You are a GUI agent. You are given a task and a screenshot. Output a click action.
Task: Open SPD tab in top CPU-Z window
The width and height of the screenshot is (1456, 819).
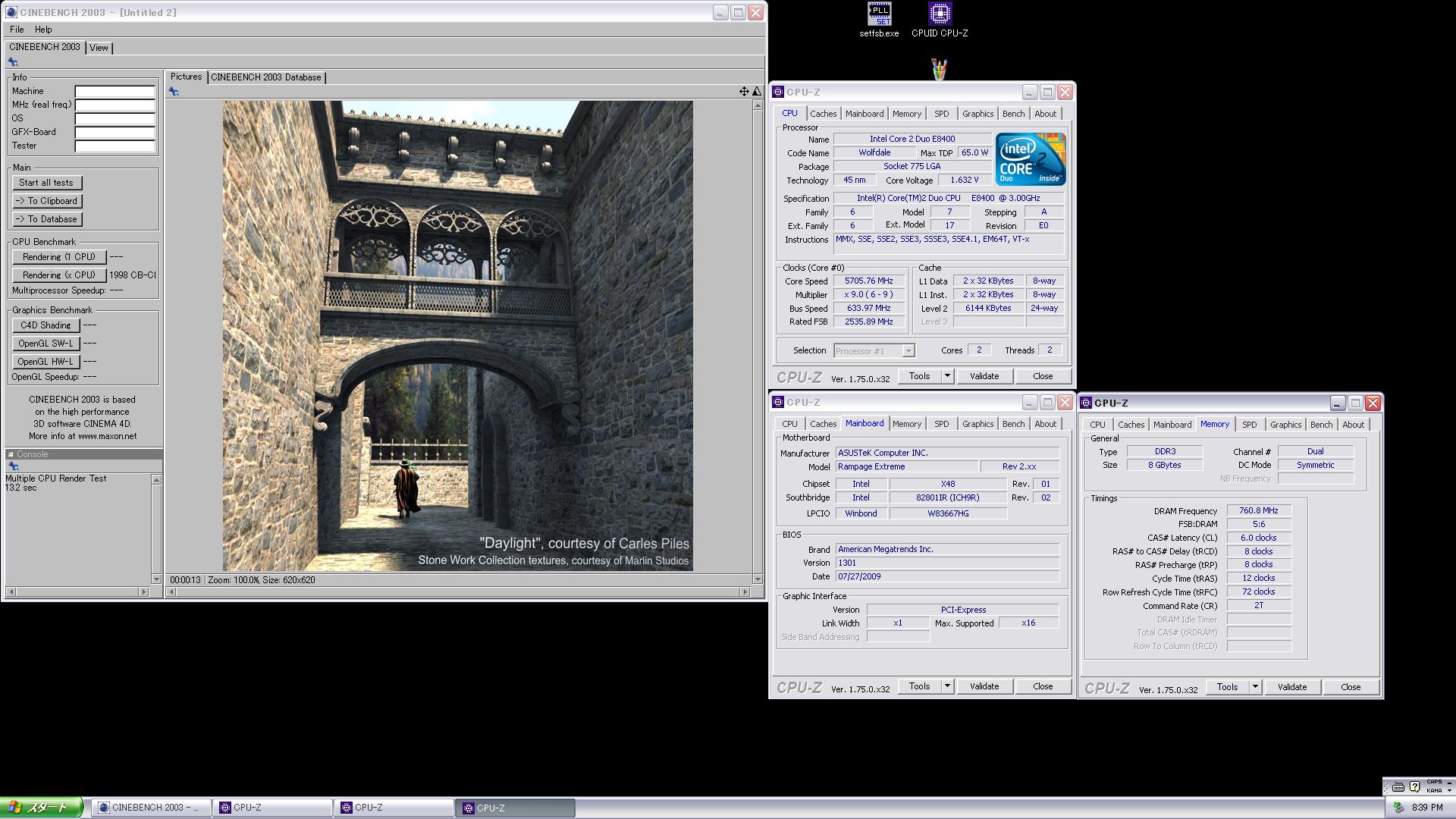pos(941,114)
